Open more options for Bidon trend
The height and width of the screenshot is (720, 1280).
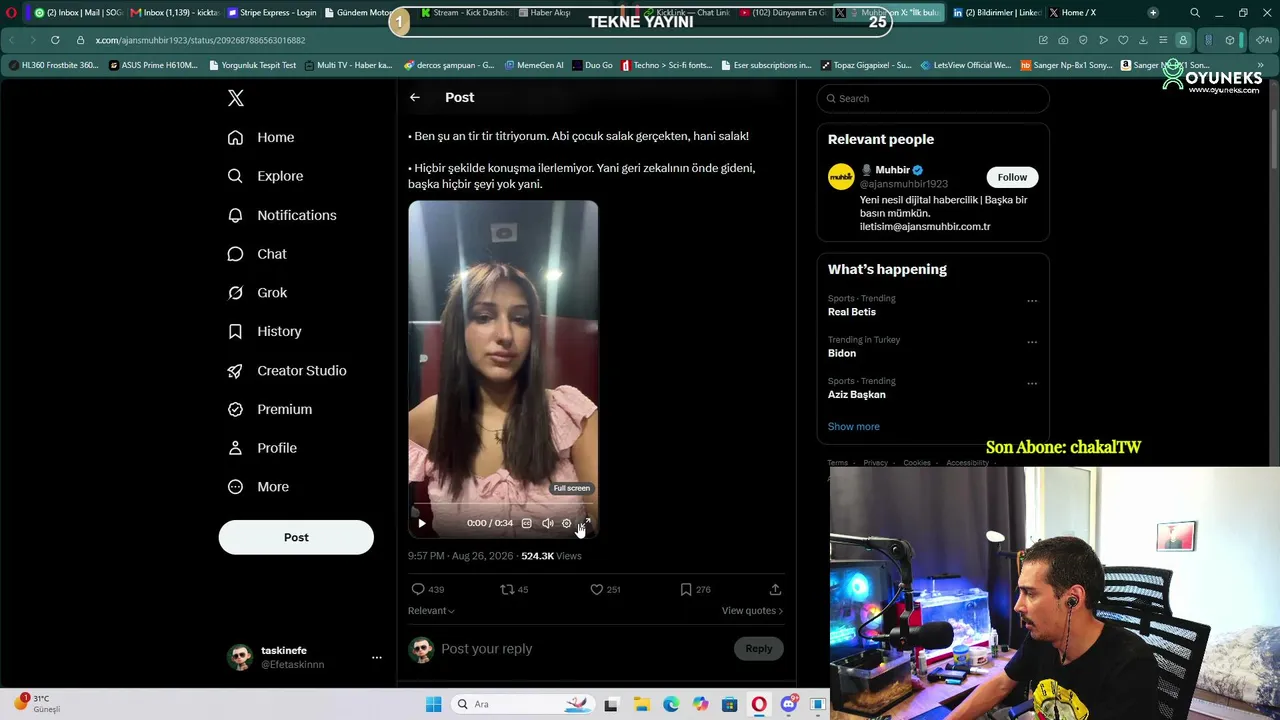point(1032,342)
